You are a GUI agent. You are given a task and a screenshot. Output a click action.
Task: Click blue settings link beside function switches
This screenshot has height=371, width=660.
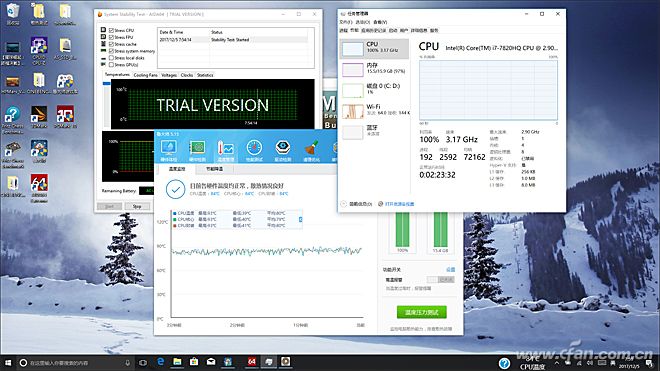tap(450, 270)
